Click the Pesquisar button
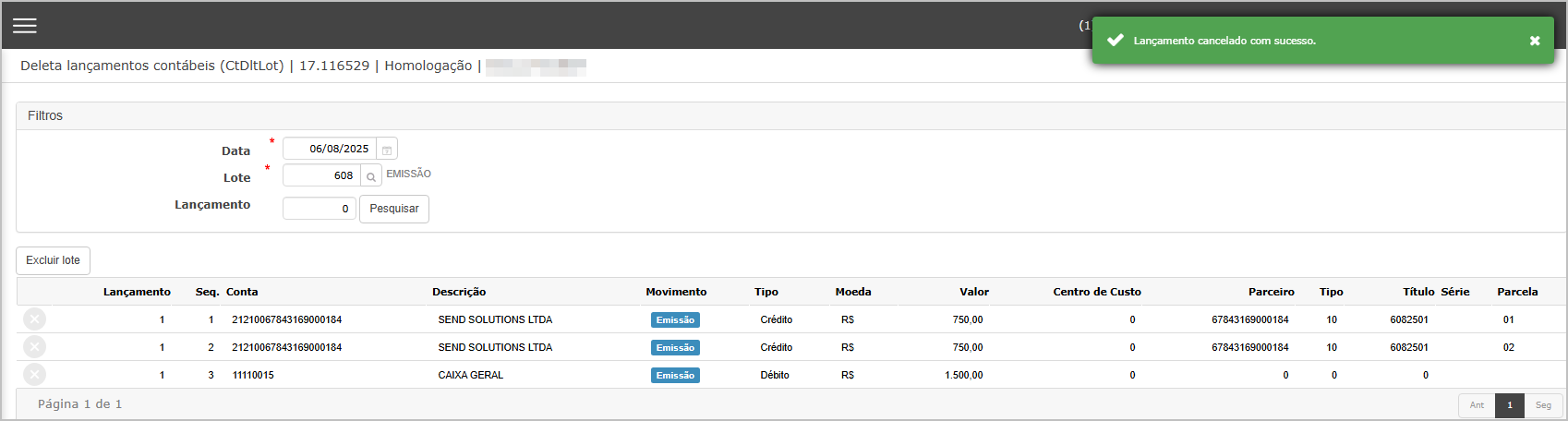The height and width of the screenshot is (421, 1568). pos(394,209)
